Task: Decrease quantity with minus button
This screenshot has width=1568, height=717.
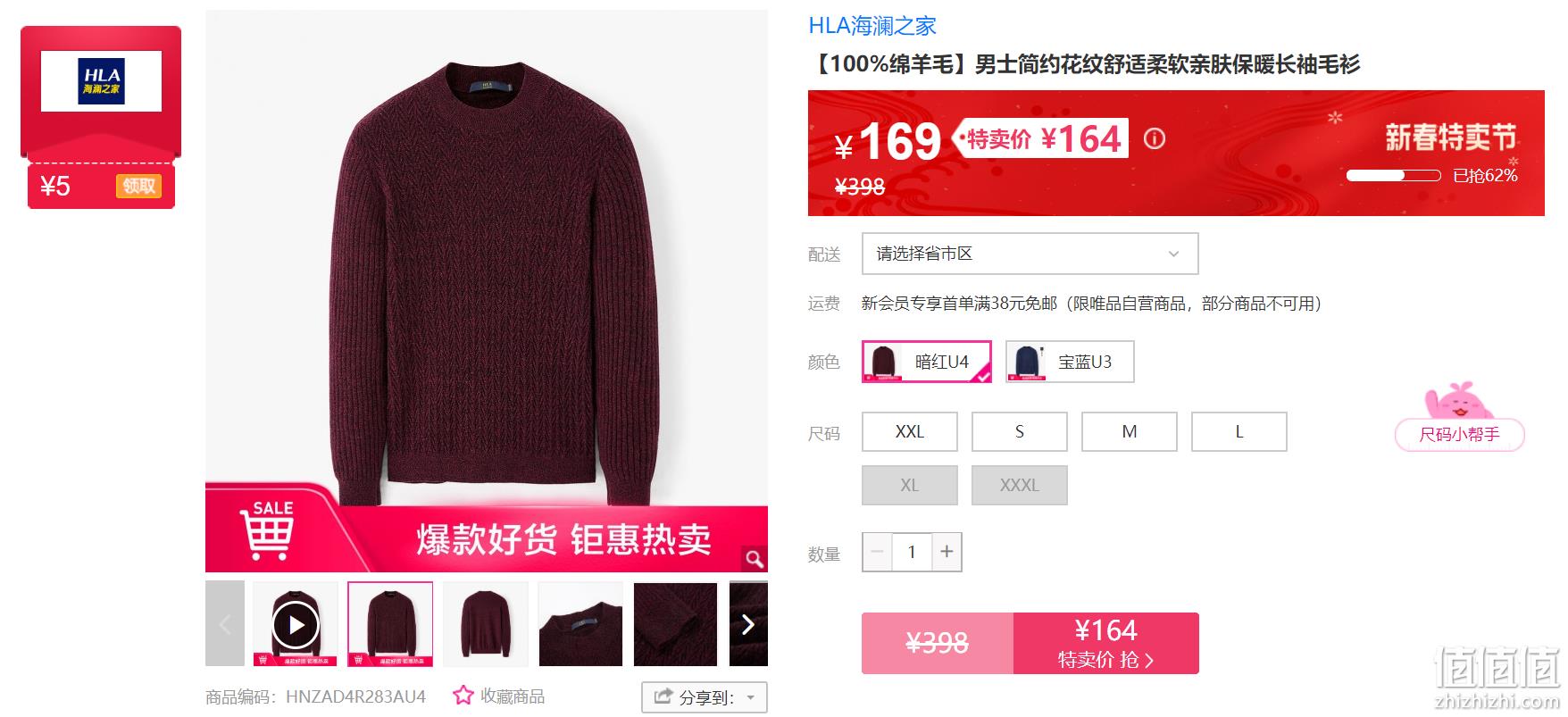Action: coord(877,552)
